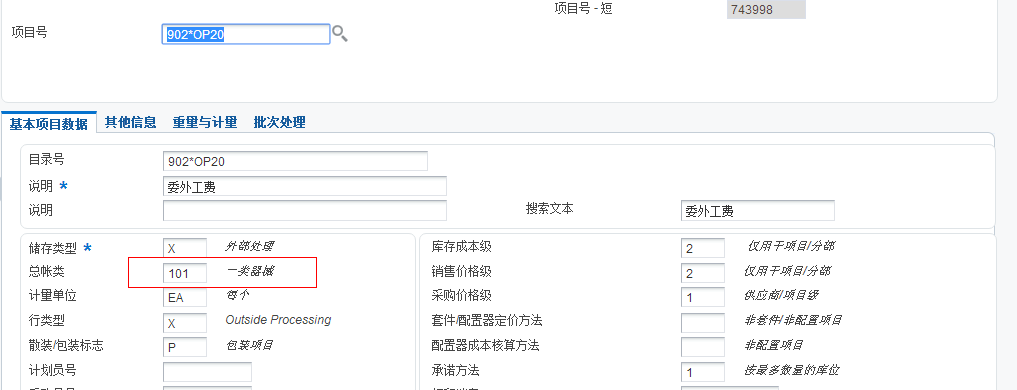Screen dimensions: 1017x390
Task: Select the 供应商/项目级 description text
Action: pyautogui.click(x=782, y=295)
